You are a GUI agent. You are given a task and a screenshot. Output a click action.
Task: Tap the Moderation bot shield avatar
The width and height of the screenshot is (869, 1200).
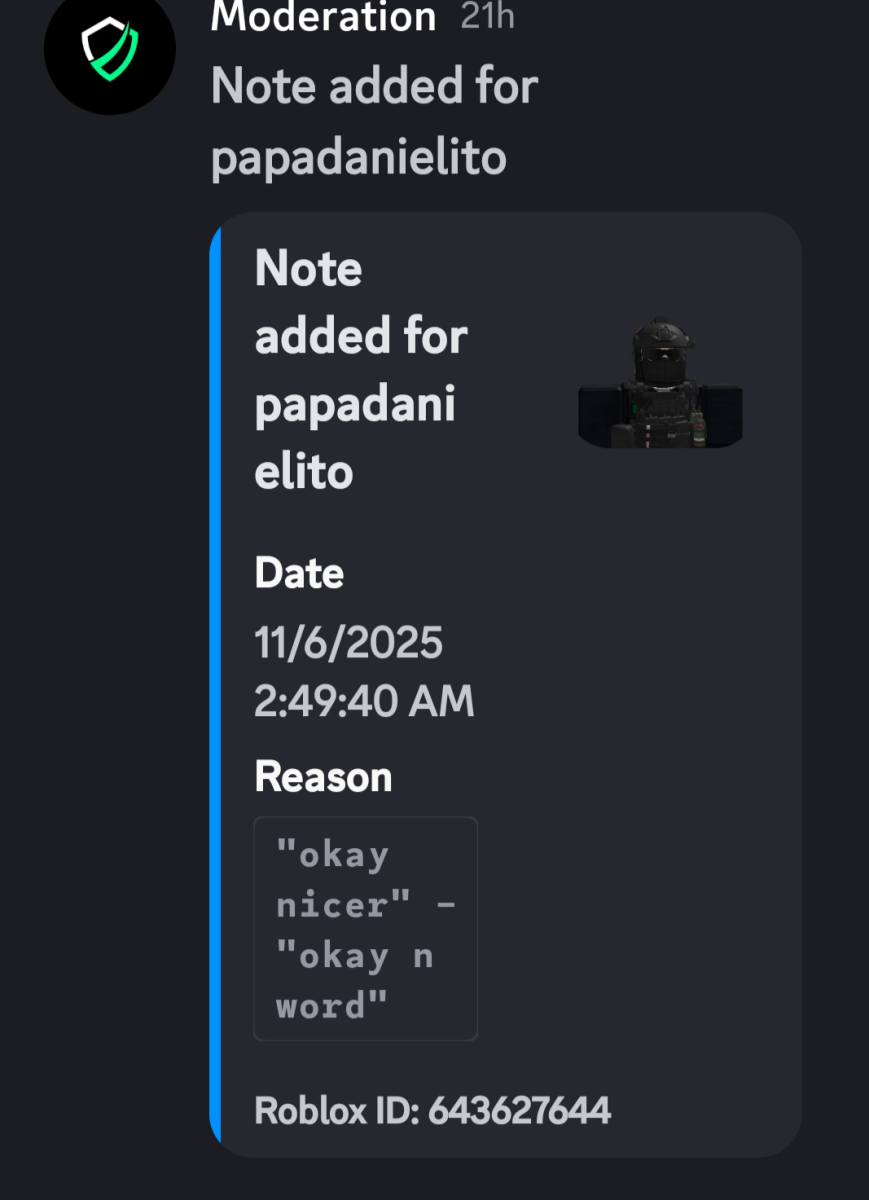[109, 50]
